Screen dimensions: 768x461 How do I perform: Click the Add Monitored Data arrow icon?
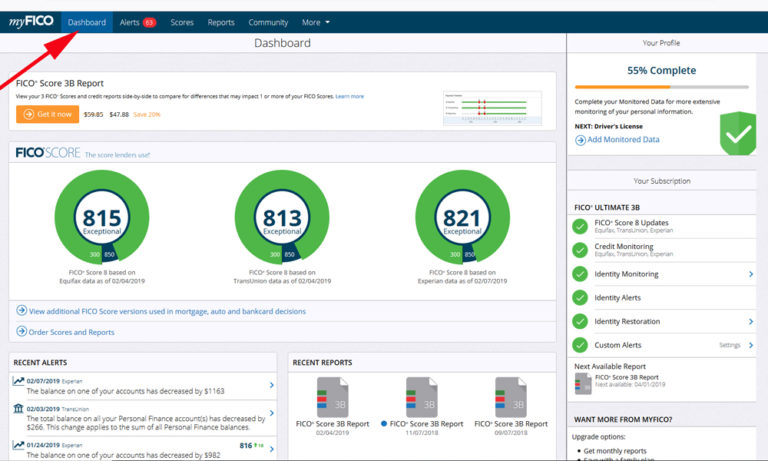(x=581, y=140)
